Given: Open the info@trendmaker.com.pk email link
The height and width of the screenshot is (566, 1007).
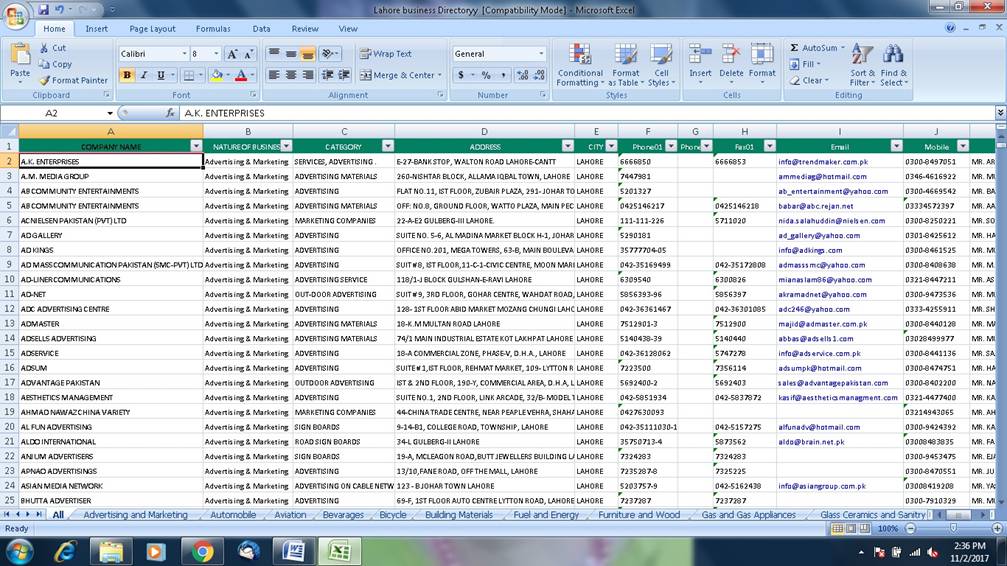Looking at the screenshot, I should click(823, 161).
